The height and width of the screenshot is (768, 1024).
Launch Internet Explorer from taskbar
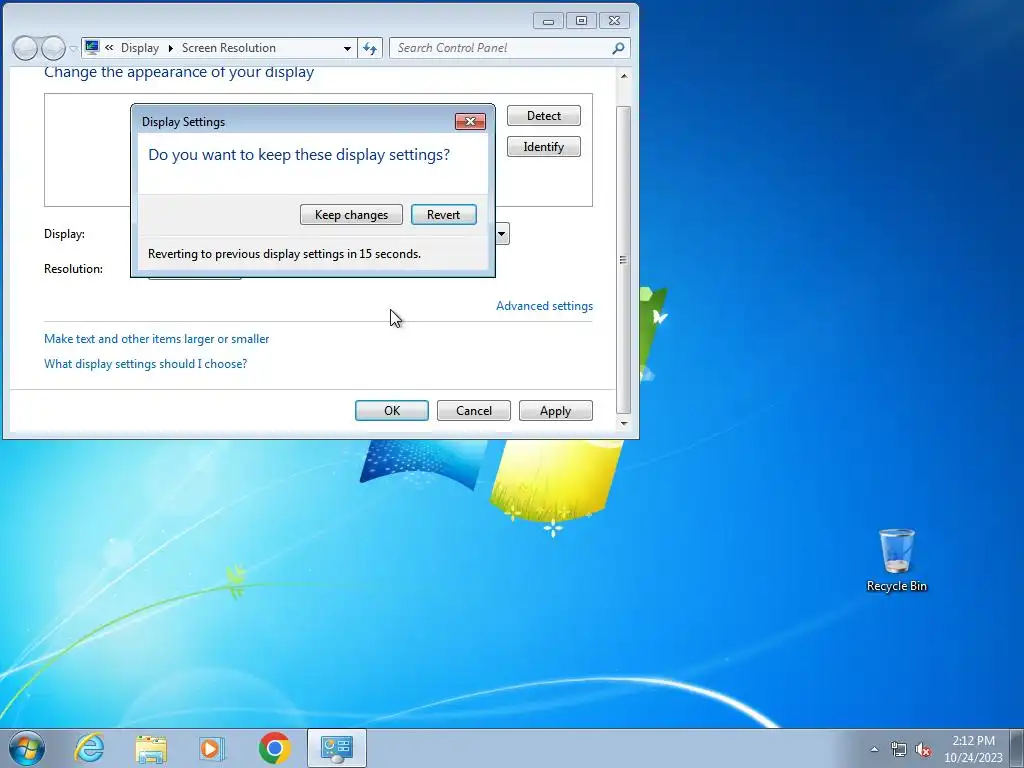(89, 748)
